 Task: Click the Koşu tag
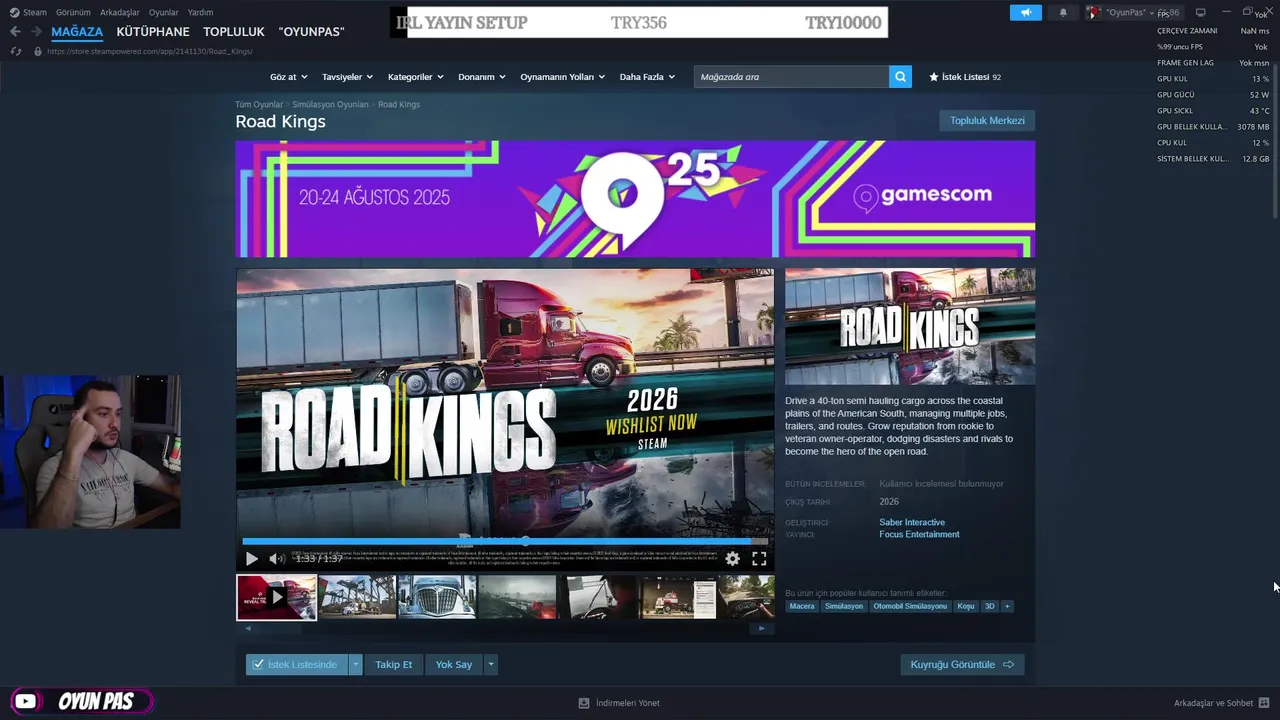965,606
